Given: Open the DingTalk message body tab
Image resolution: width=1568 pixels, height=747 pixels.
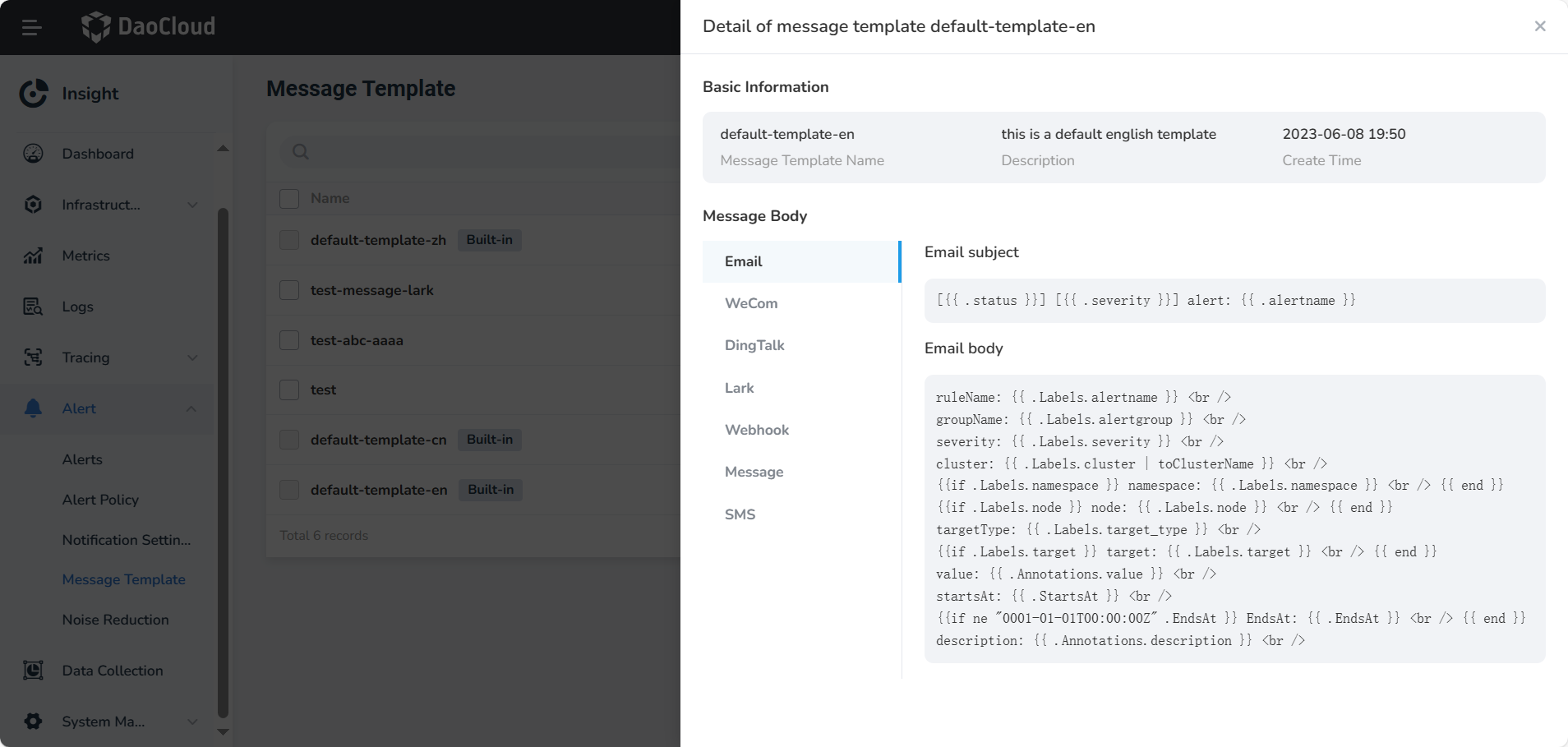Looking at the screenshot, I should click(x=754, y=345).
